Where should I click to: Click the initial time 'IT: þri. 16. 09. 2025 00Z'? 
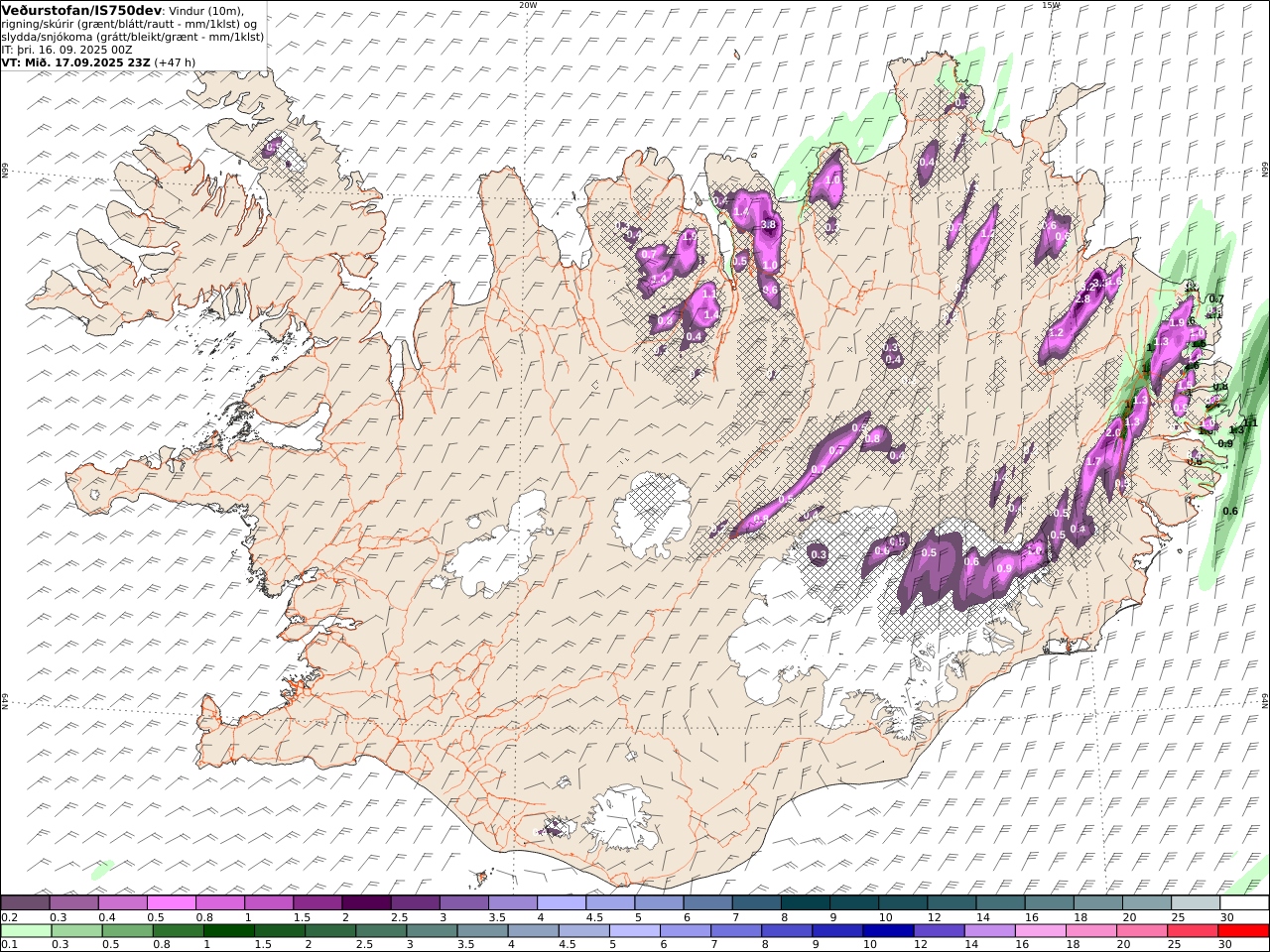click(x=66, y=49)
